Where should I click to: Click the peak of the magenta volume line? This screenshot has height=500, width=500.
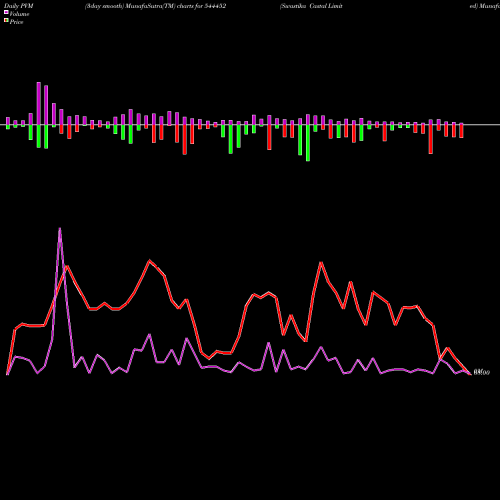point(60,229)
